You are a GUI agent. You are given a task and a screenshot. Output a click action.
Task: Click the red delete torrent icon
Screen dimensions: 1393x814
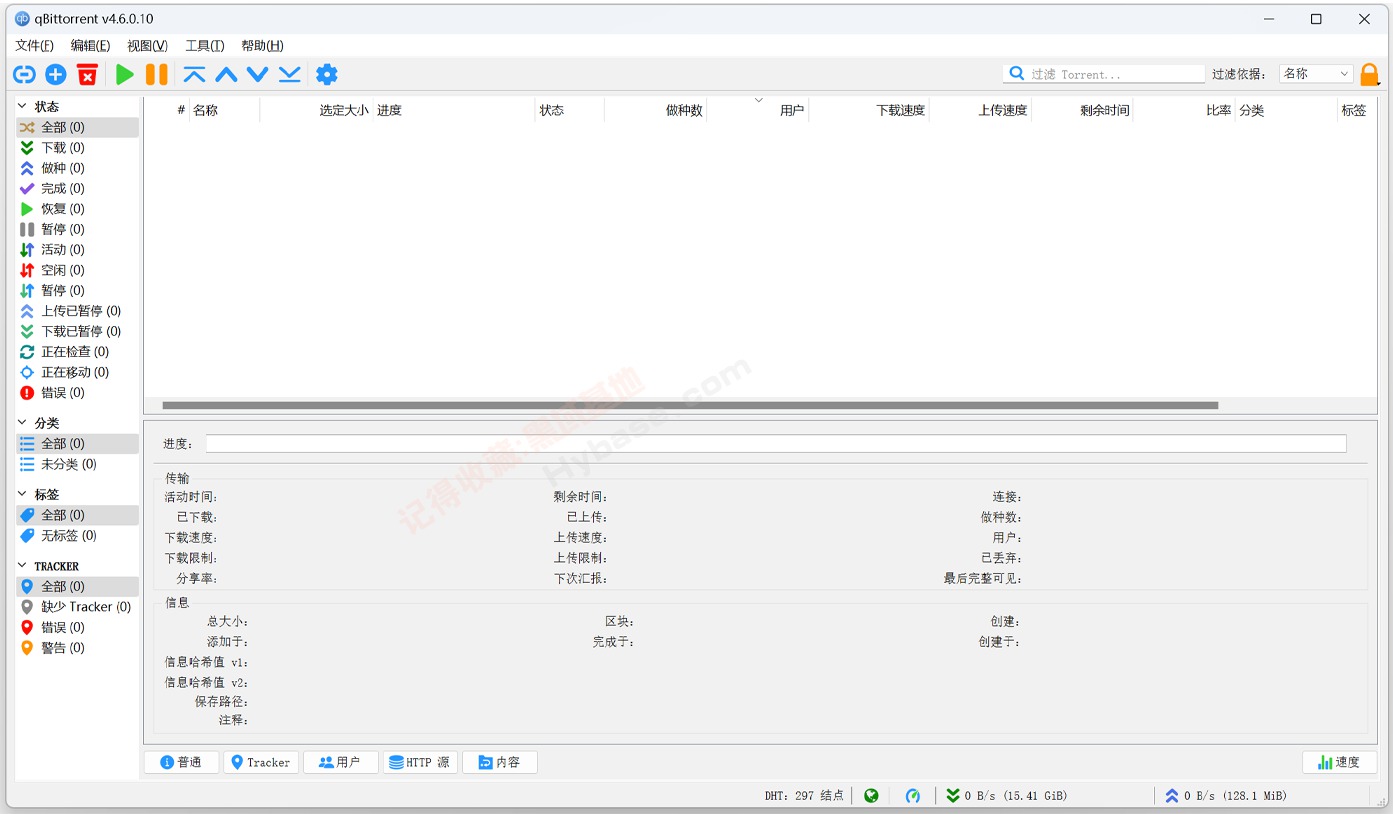click(x=86, y=74)
